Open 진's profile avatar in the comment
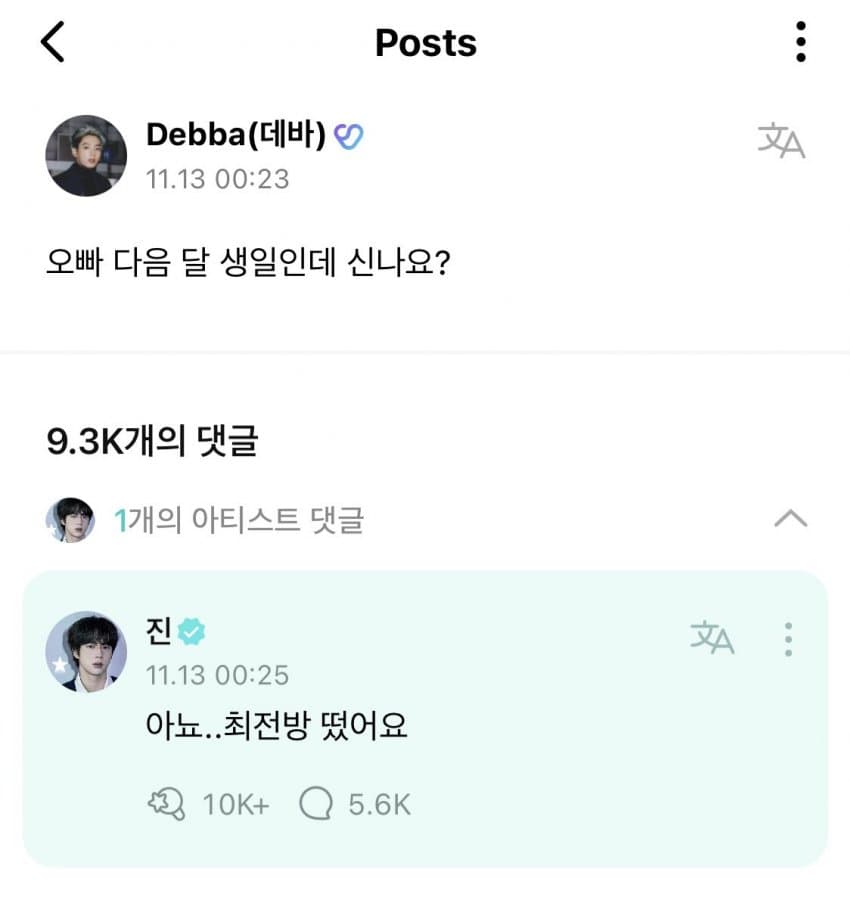The width and height of the screenshot is (850, 903). point(86,651)
